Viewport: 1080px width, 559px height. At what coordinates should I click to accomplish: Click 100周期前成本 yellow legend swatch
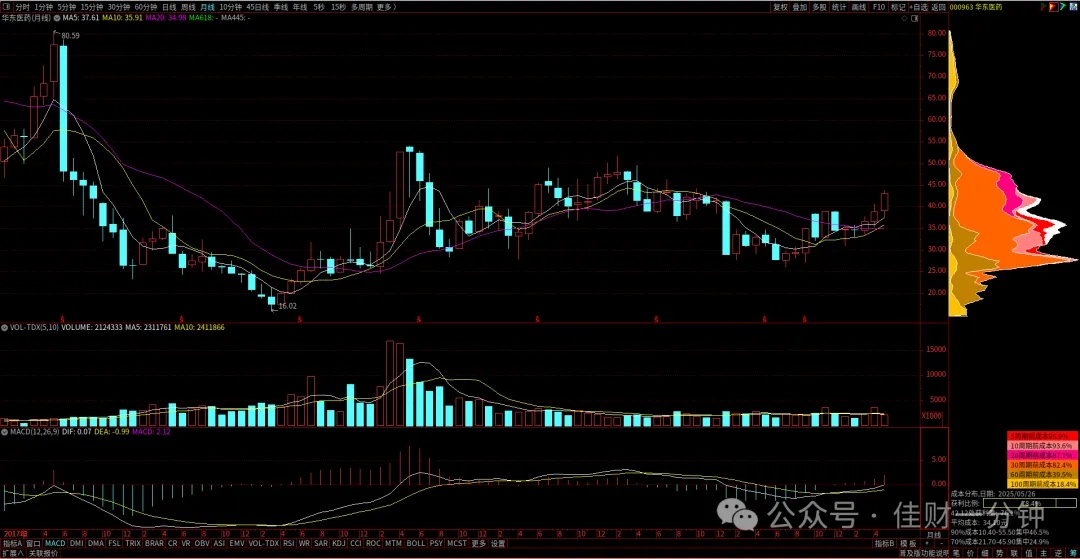pyautogui.click(x=1042, y=484)
